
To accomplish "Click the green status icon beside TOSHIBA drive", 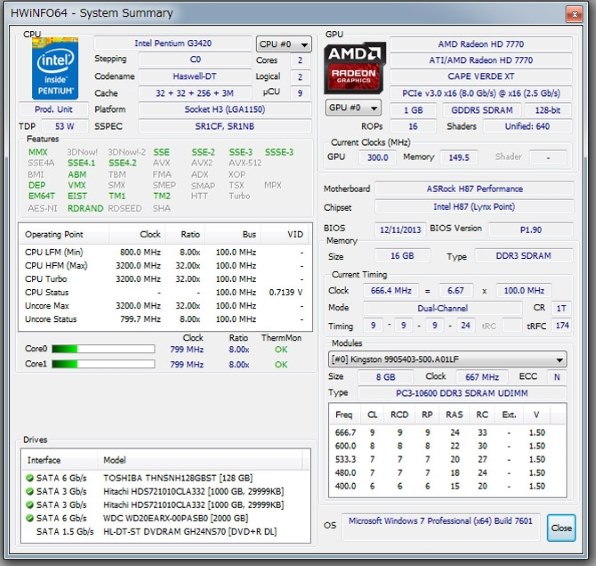I will click(29, 478).
